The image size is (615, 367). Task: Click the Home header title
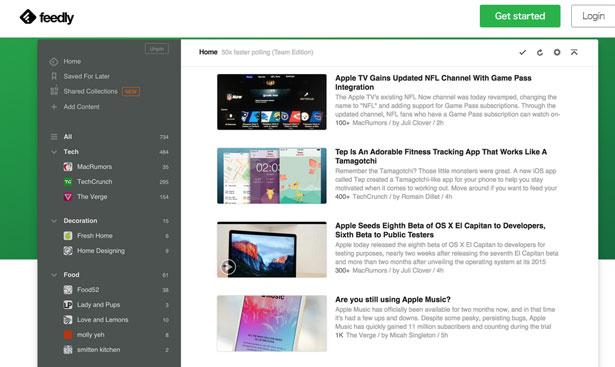(208, 52)
